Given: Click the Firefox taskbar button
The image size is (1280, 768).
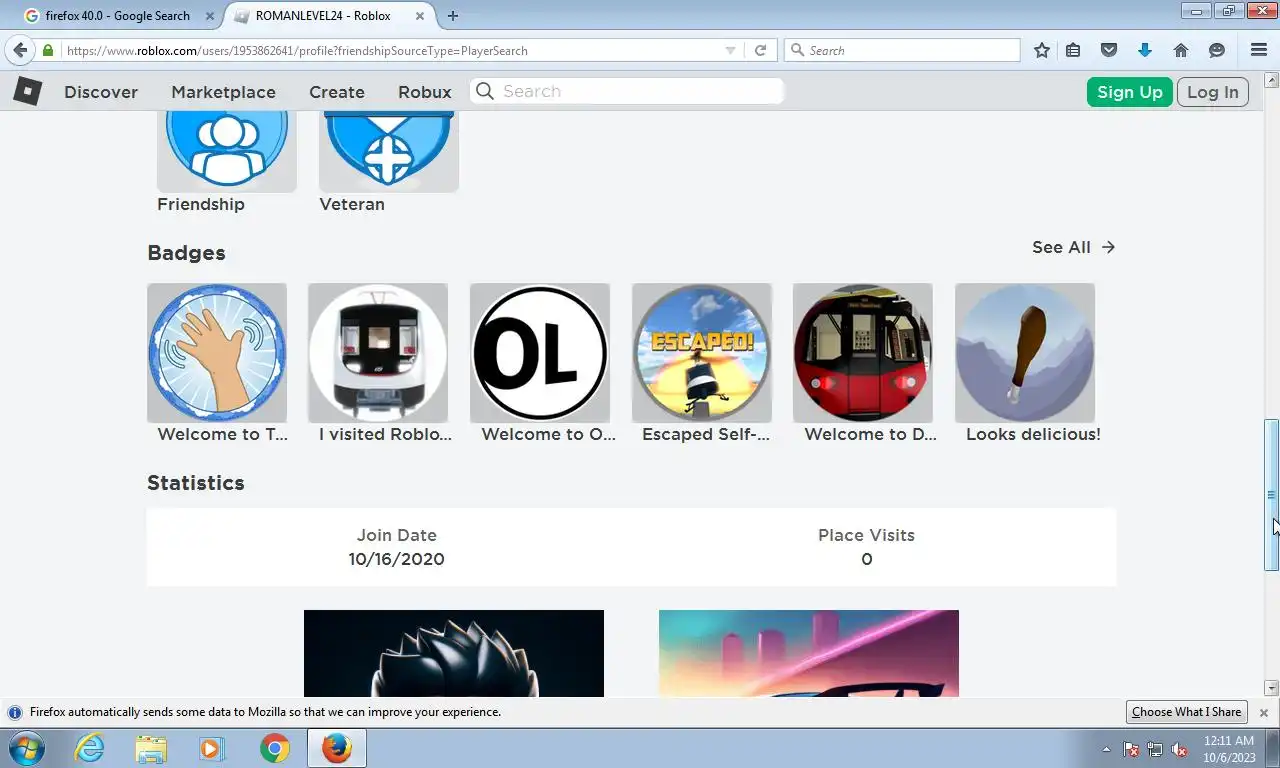Looking at the screenshot, I should coord(337,748).
